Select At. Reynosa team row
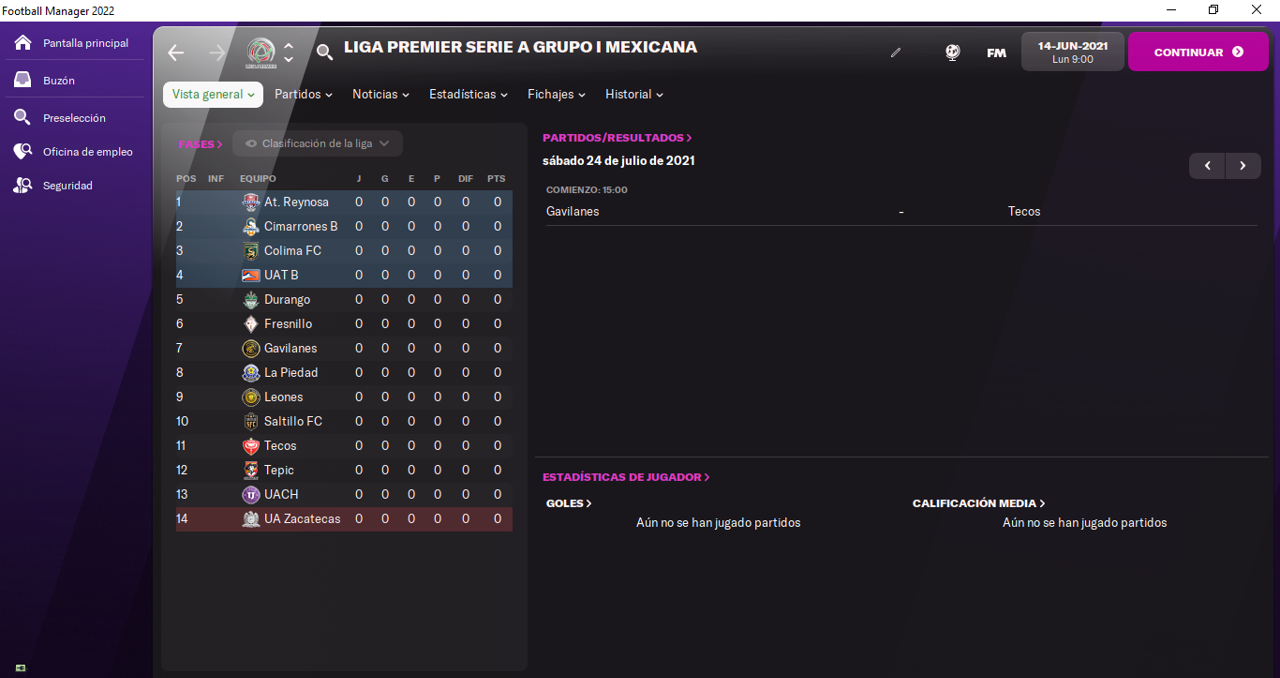Viewport: 1280px width, 678px height. [x=296, y=202]
